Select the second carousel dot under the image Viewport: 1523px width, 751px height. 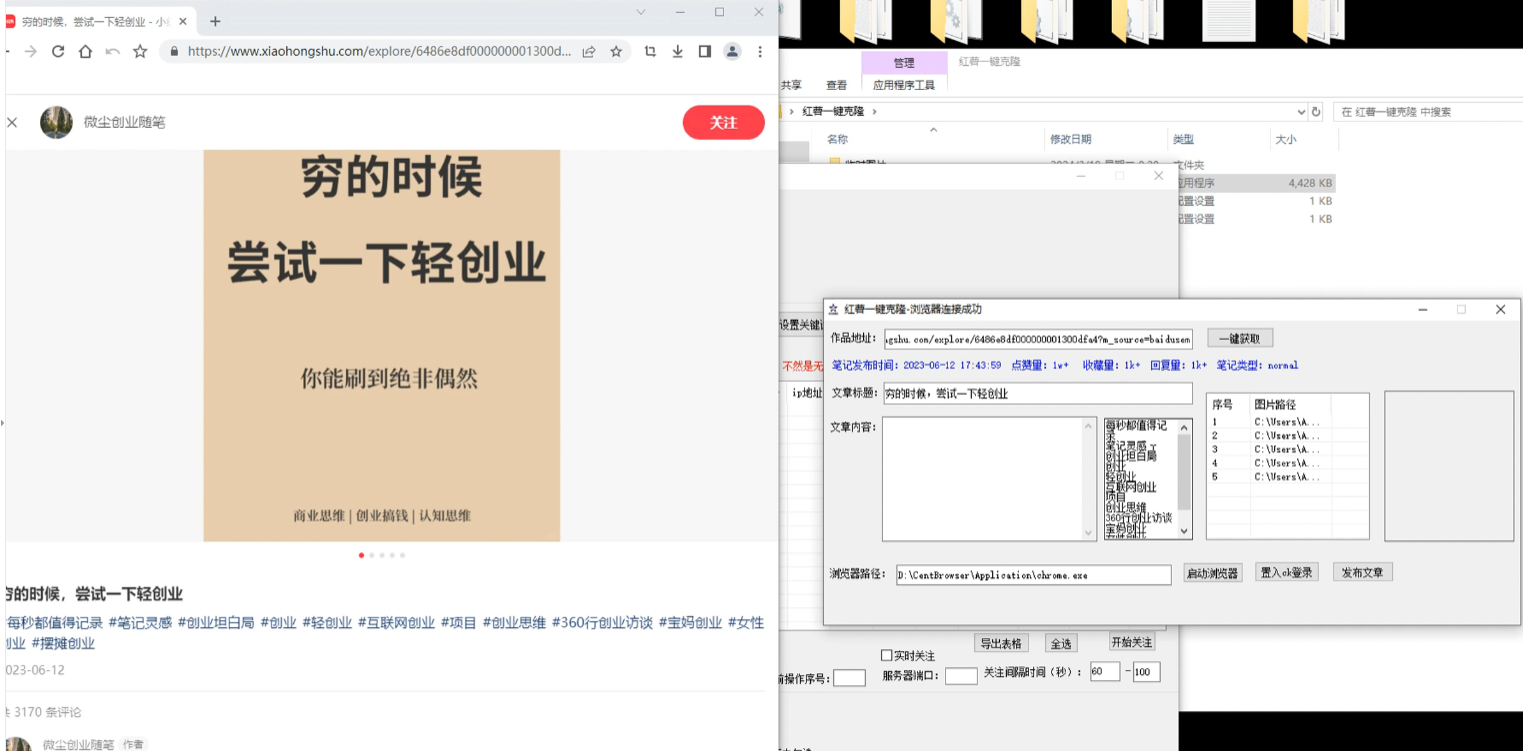coord(372,555)
